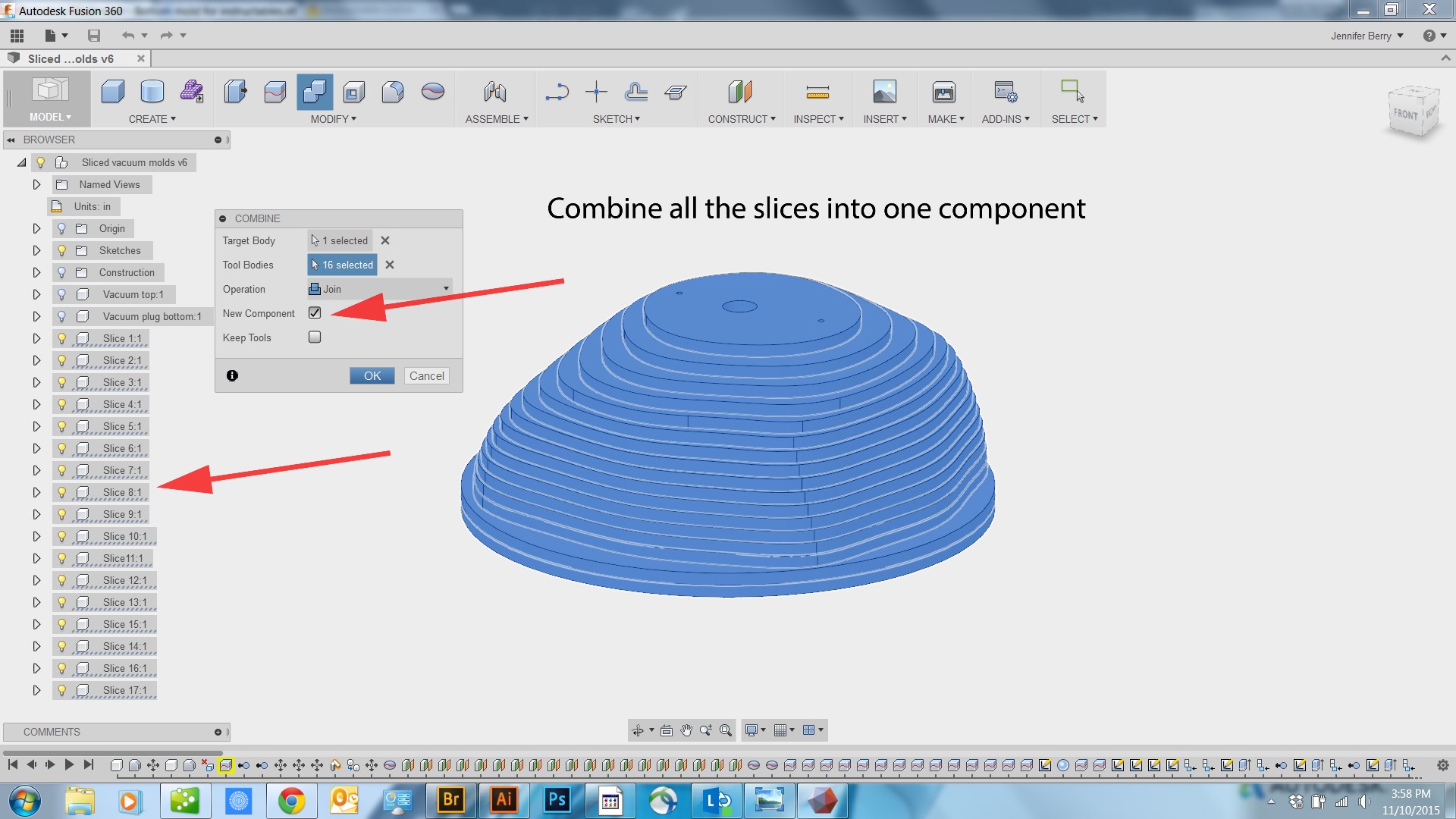The width and height of the screenshot is (1456, 819).
Task: Click the Revolve cylinder icon
Action: coord(152,93)
